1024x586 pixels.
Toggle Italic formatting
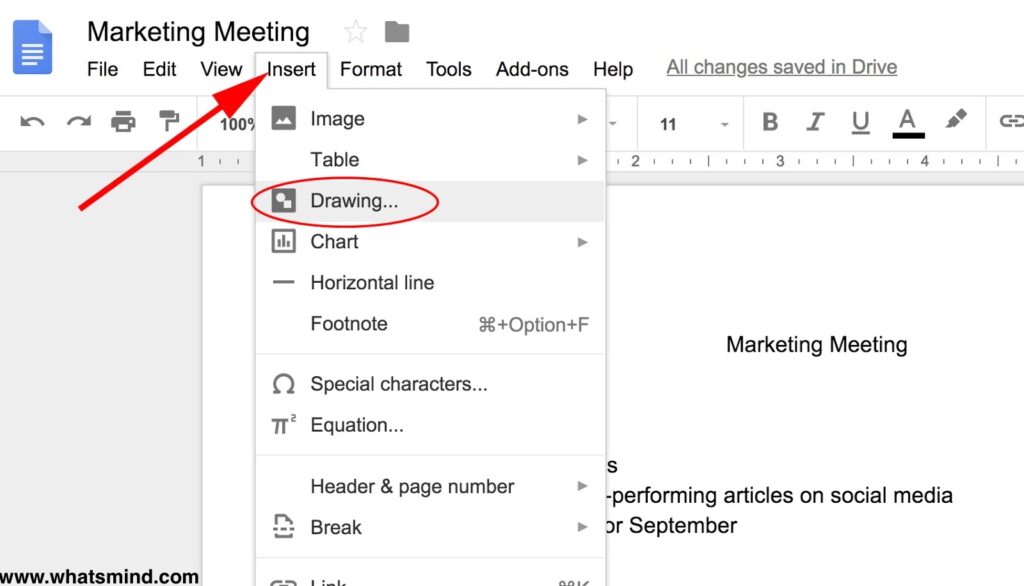(815, 122)
